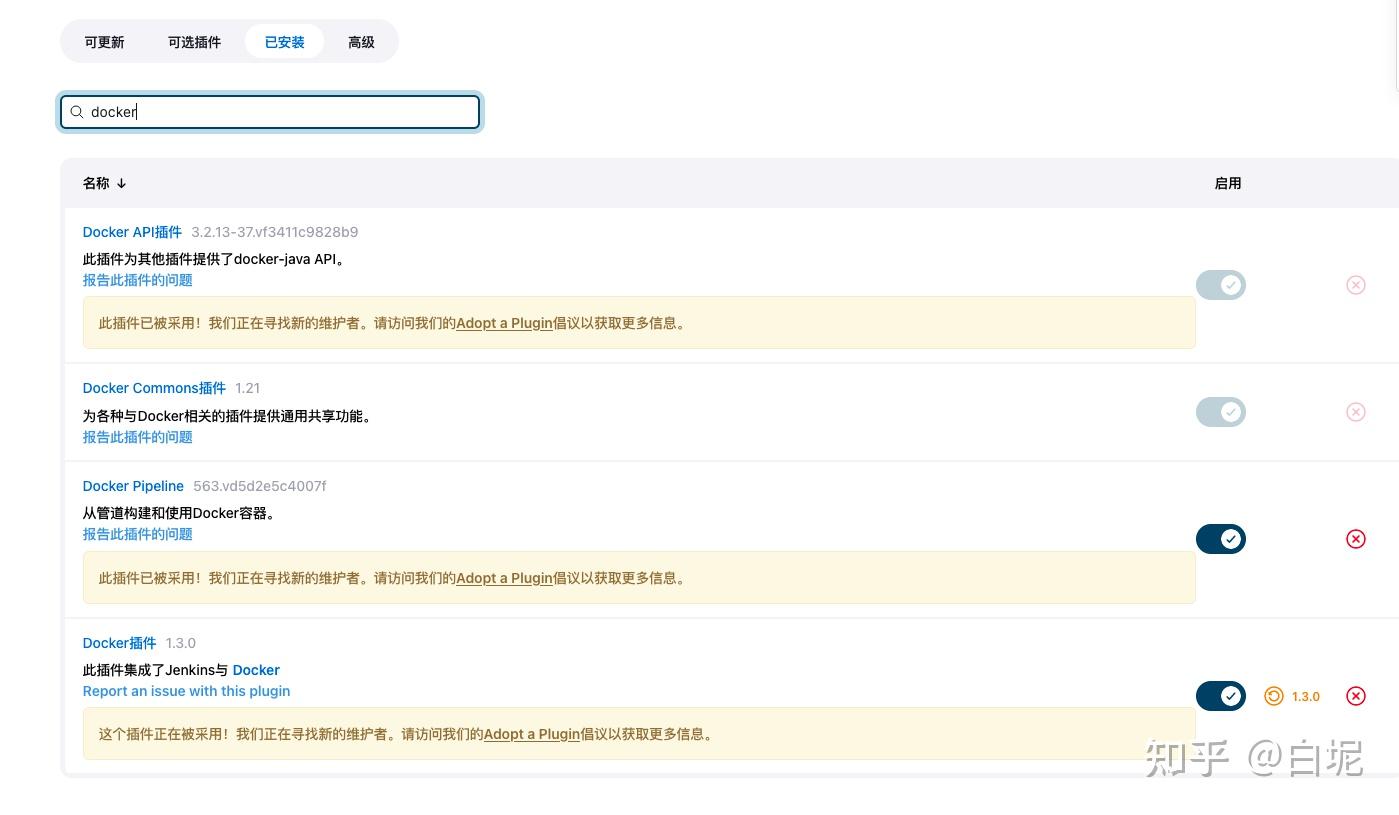Select the 已安装 tab
This screenshot has height=815, width=1399.
point(284,42)
